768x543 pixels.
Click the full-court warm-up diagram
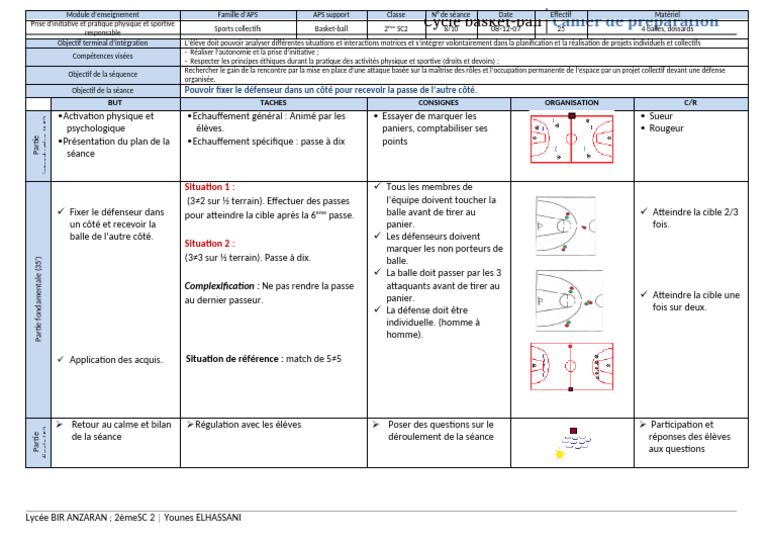coord(572,139)
